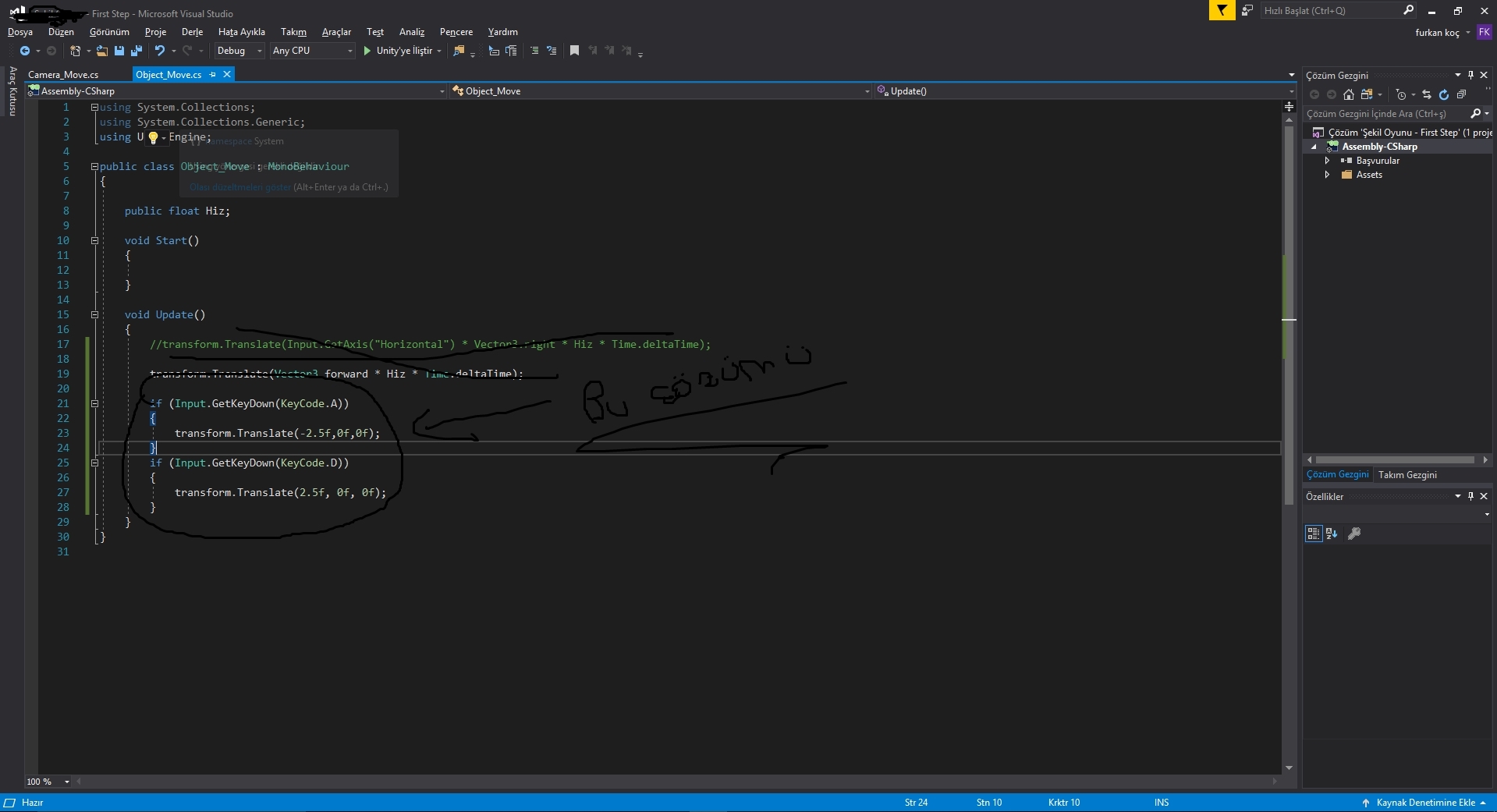Screen dimensions: 1497x812
Task: Undo the last edit with the Undo icon
Action: coord(160,51)
